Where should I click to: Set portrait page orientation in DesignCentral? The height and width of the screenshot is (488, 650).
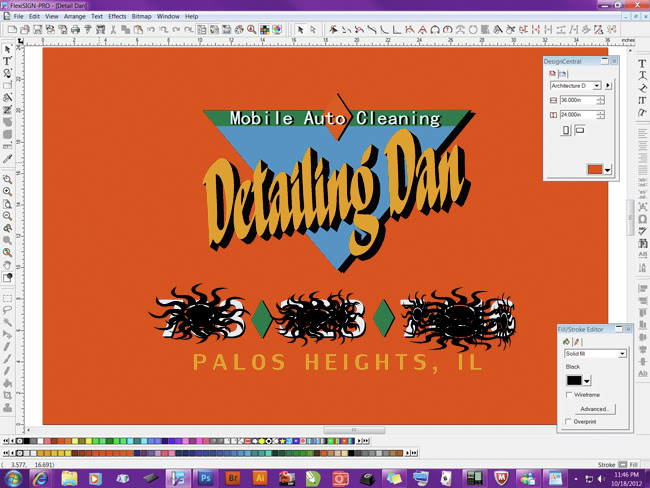566,130
